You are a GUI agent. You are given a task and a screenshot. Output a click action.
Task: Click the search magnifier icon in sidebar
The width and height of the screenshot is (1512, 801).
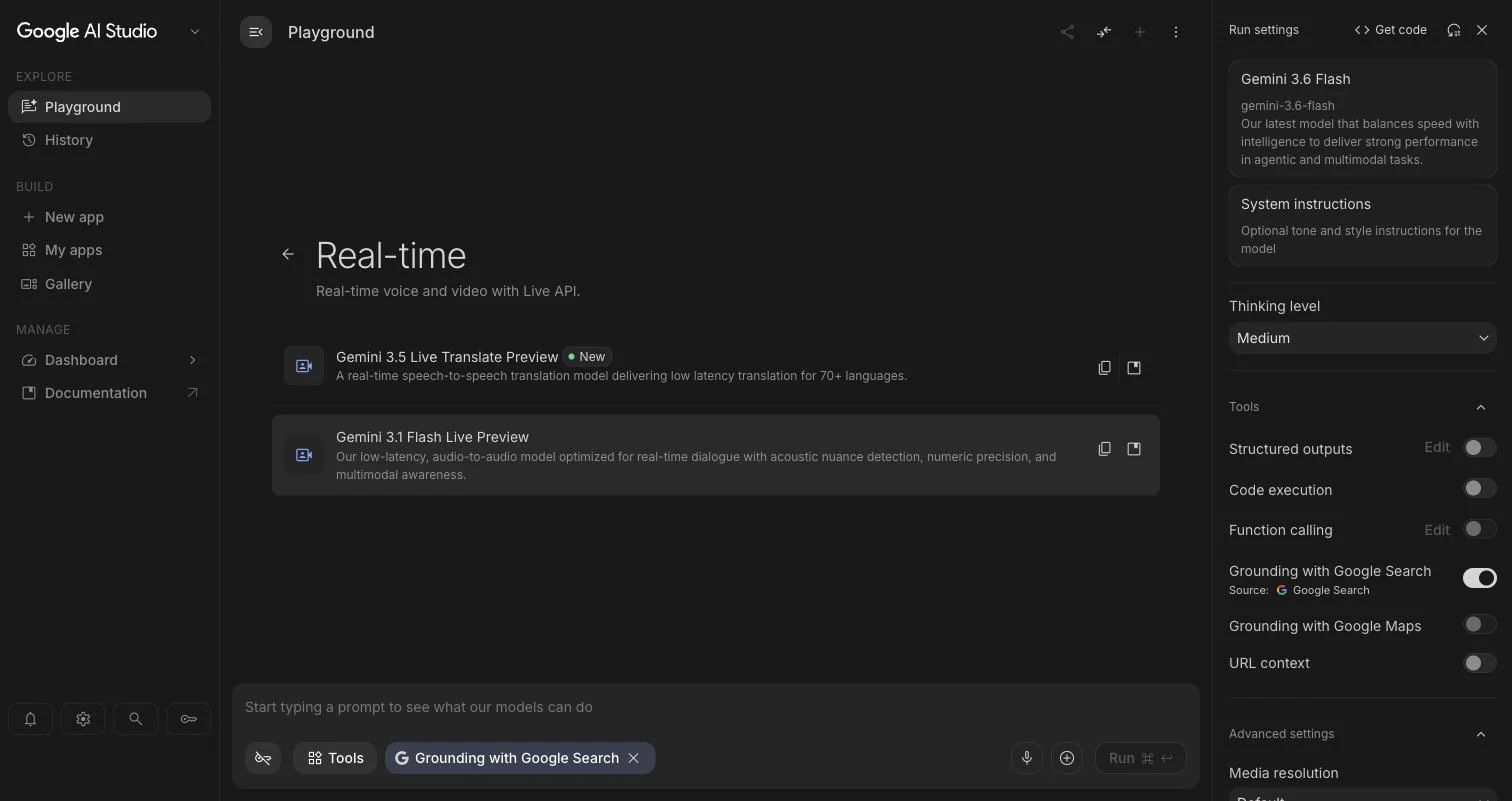136,719
